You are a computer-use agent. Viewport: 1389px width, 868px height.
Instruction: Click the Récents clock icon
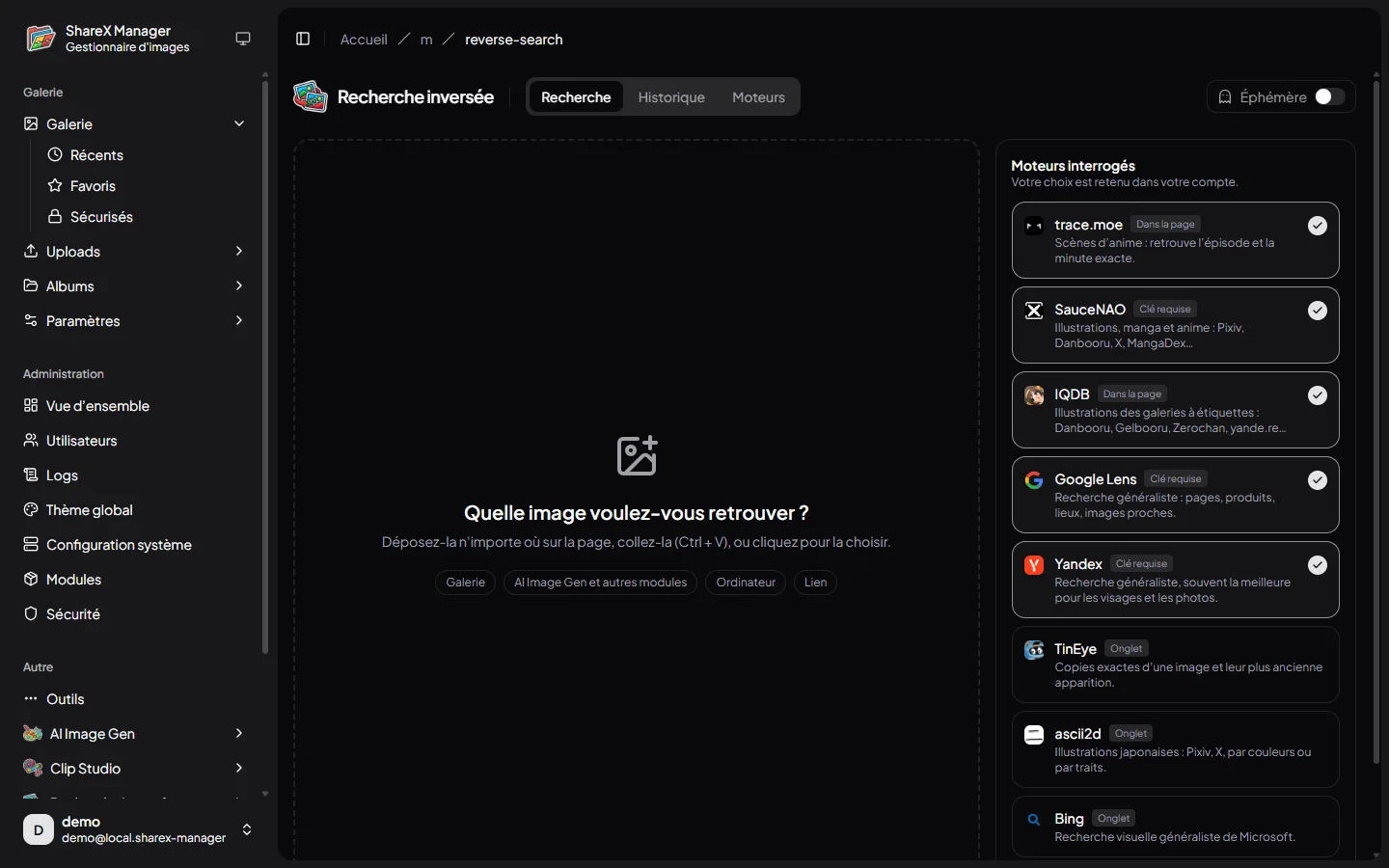pyautogui.click(x=55, y=154)
